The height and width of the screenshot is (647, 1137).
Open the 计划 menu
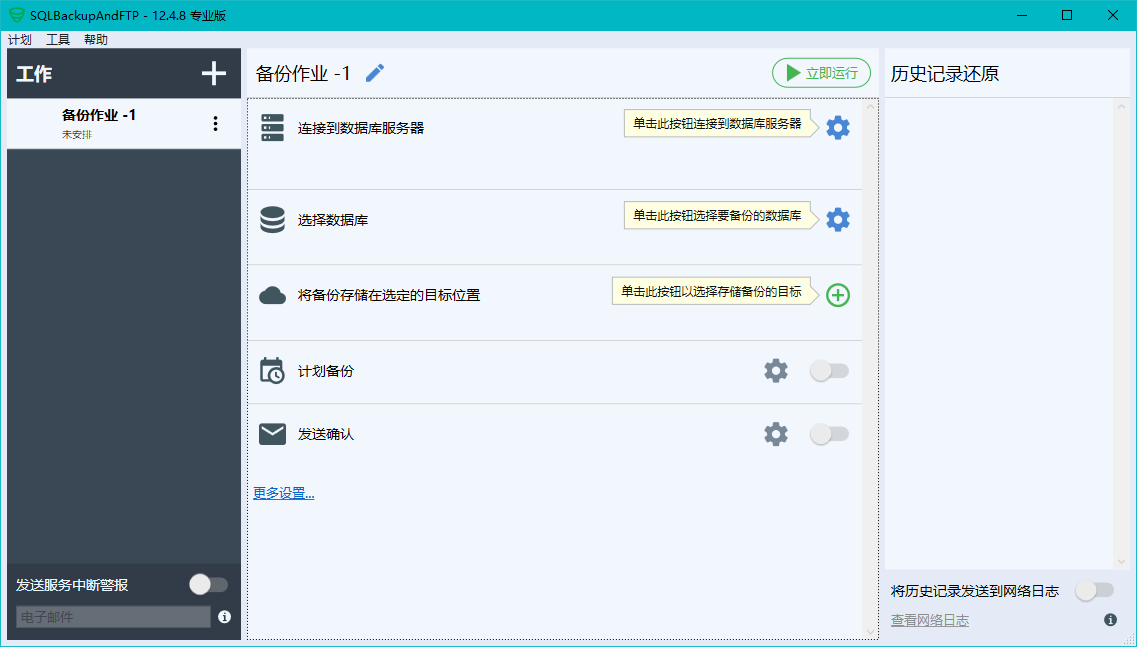pyautogui.click(x=20, y=39)
